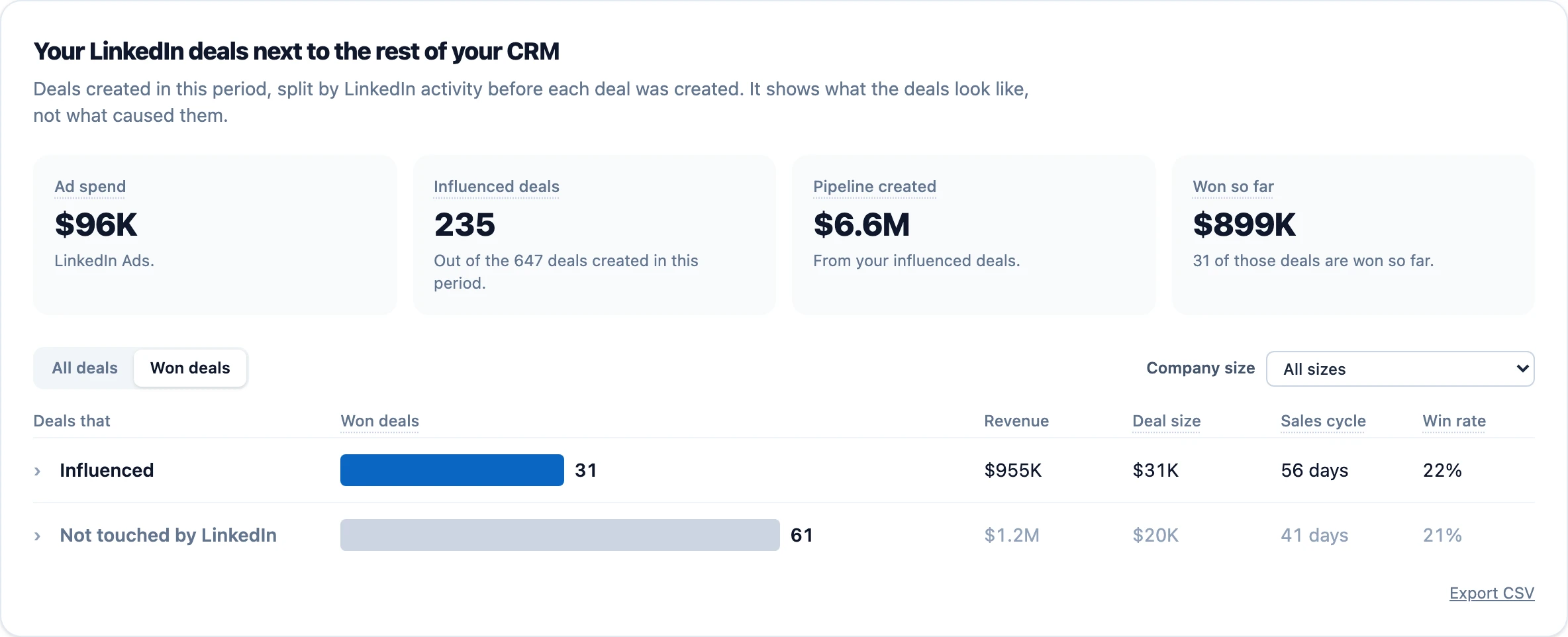Click the Revenue column header
This screenshot has width=1568, height=637.
[1016, 421]
